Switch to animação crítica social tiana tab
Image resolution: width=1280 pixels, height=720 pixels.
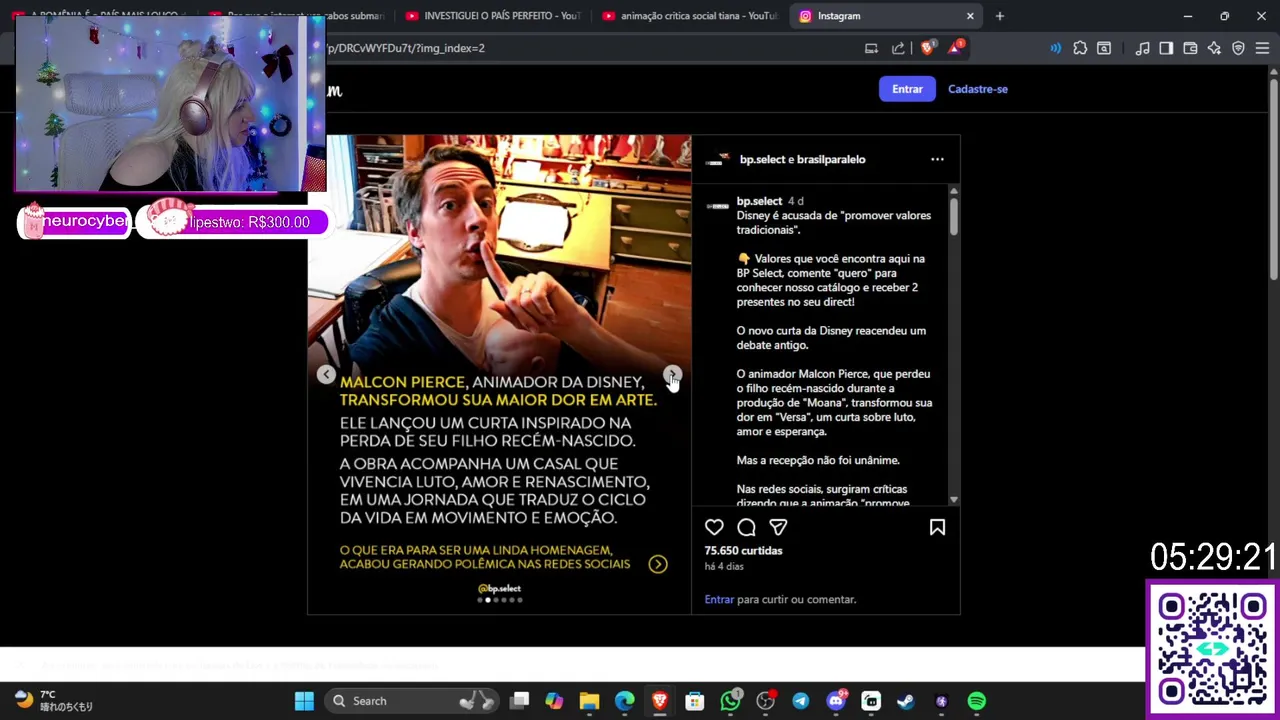690,16
